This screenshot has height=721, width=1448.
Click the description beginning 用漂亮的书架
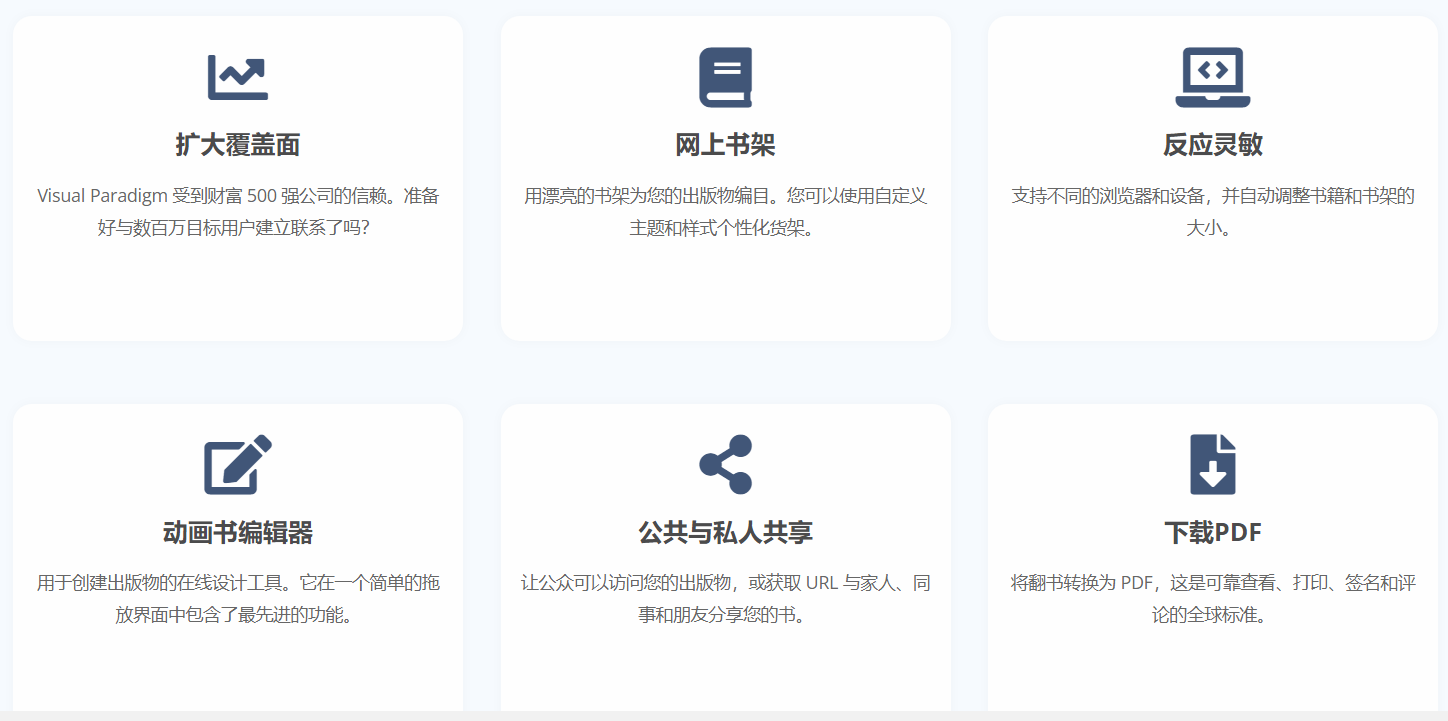(725, 211)
